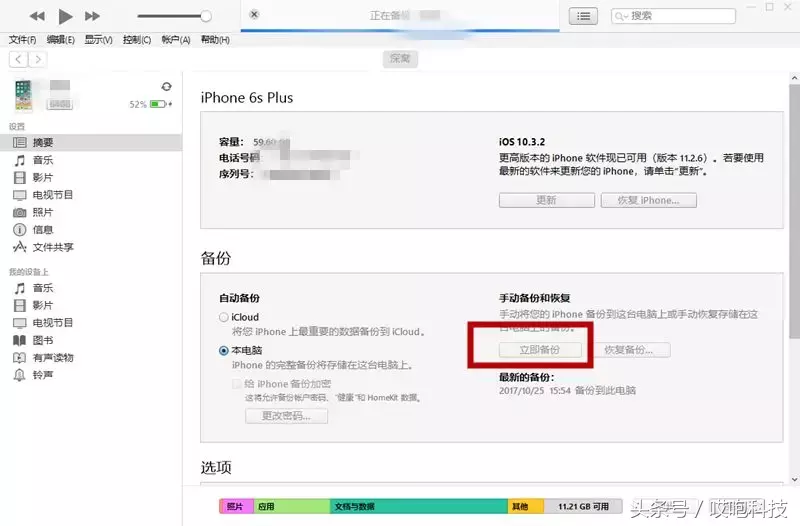Click the rewind playback button
800x526 pixels.
[x=37, y=16]
